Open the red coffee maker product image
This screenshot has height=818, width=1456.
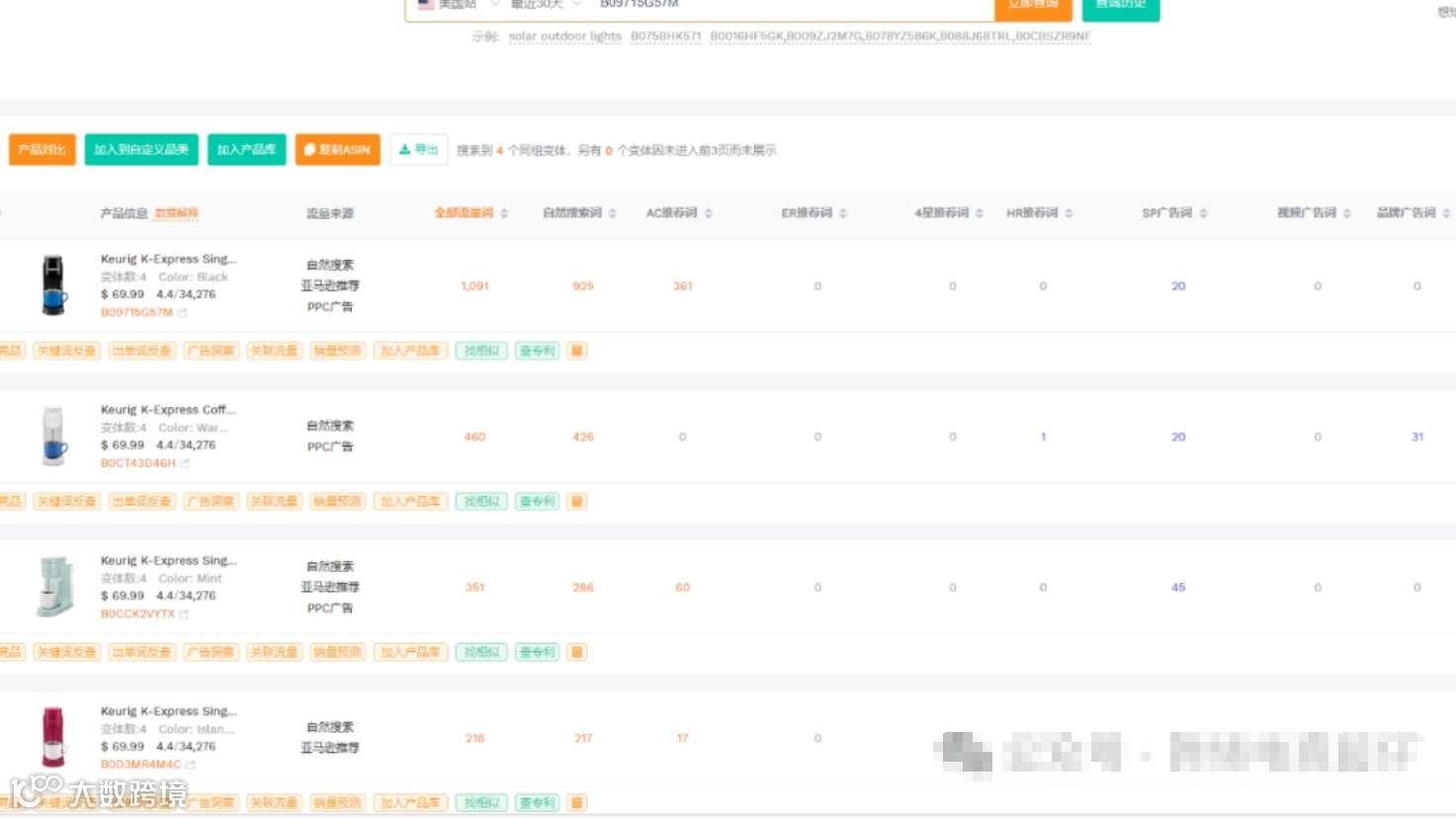click(x=53, y=737)
